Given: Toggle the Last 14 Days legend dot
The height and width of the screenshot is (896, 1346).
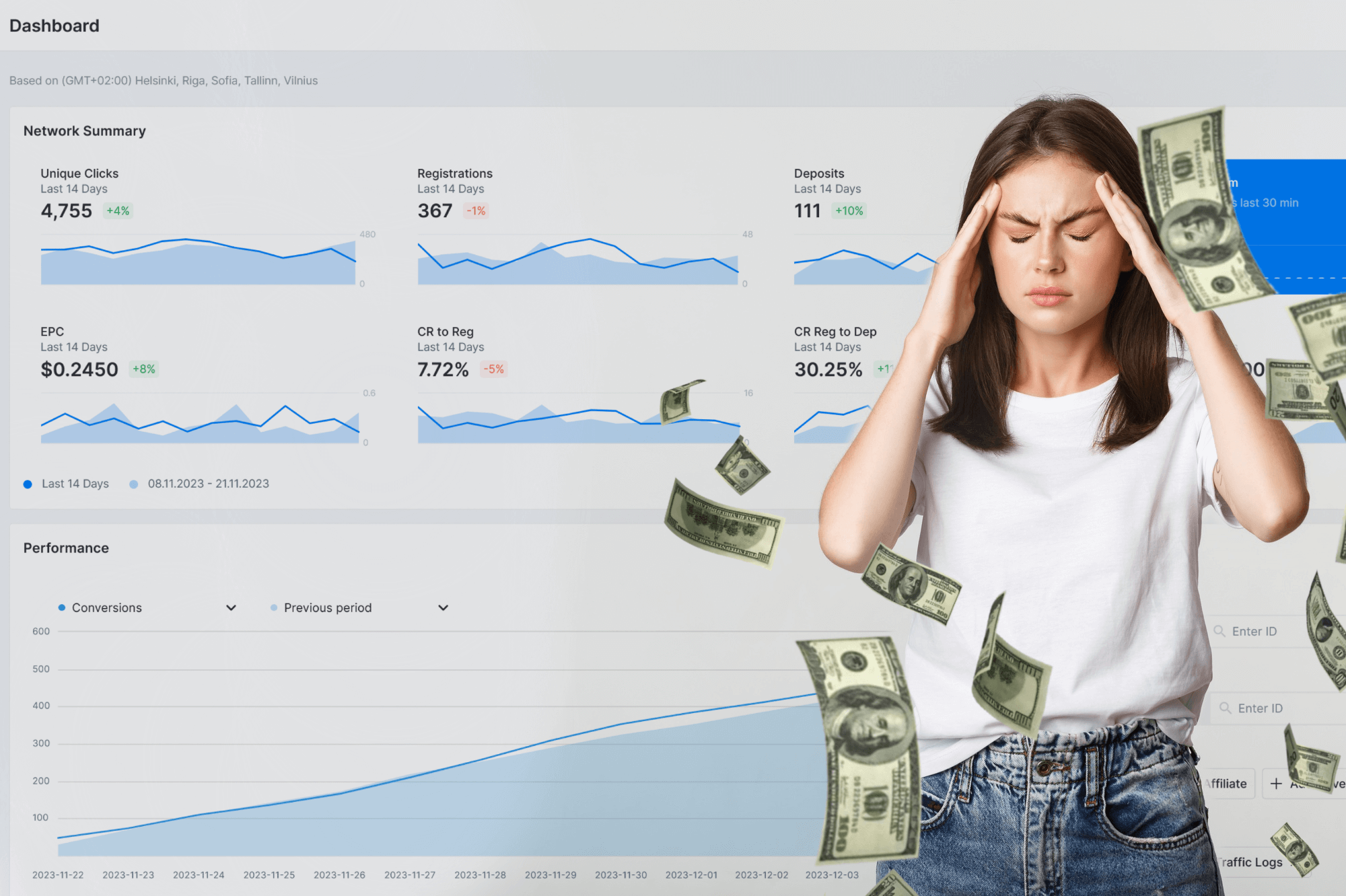Looking at the screenshot, I should (x=28, y=484).
